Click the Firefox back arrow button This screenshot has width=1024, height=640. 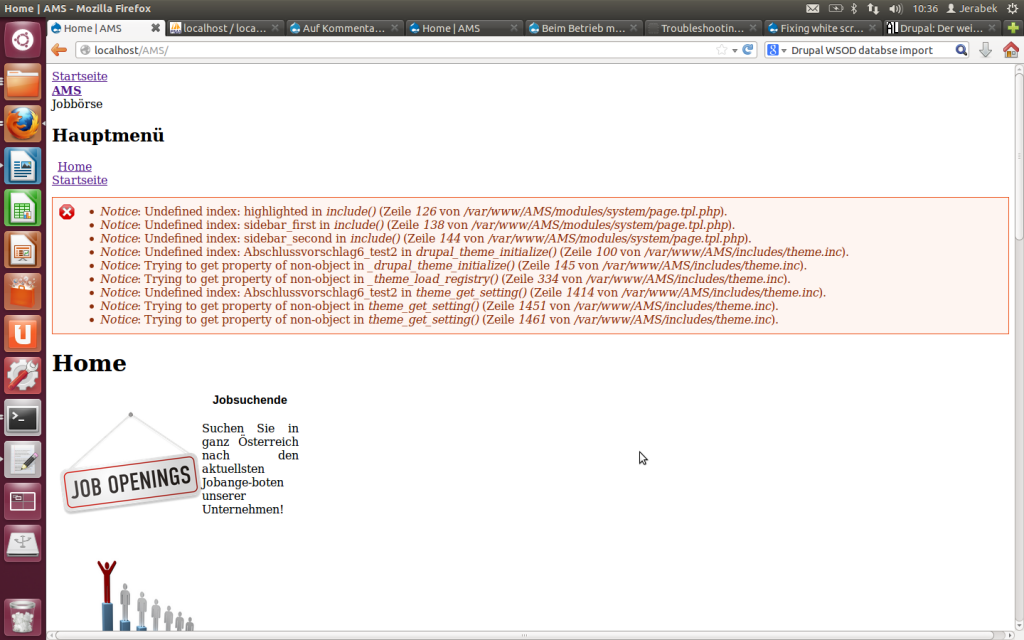[x=59, y=50]
